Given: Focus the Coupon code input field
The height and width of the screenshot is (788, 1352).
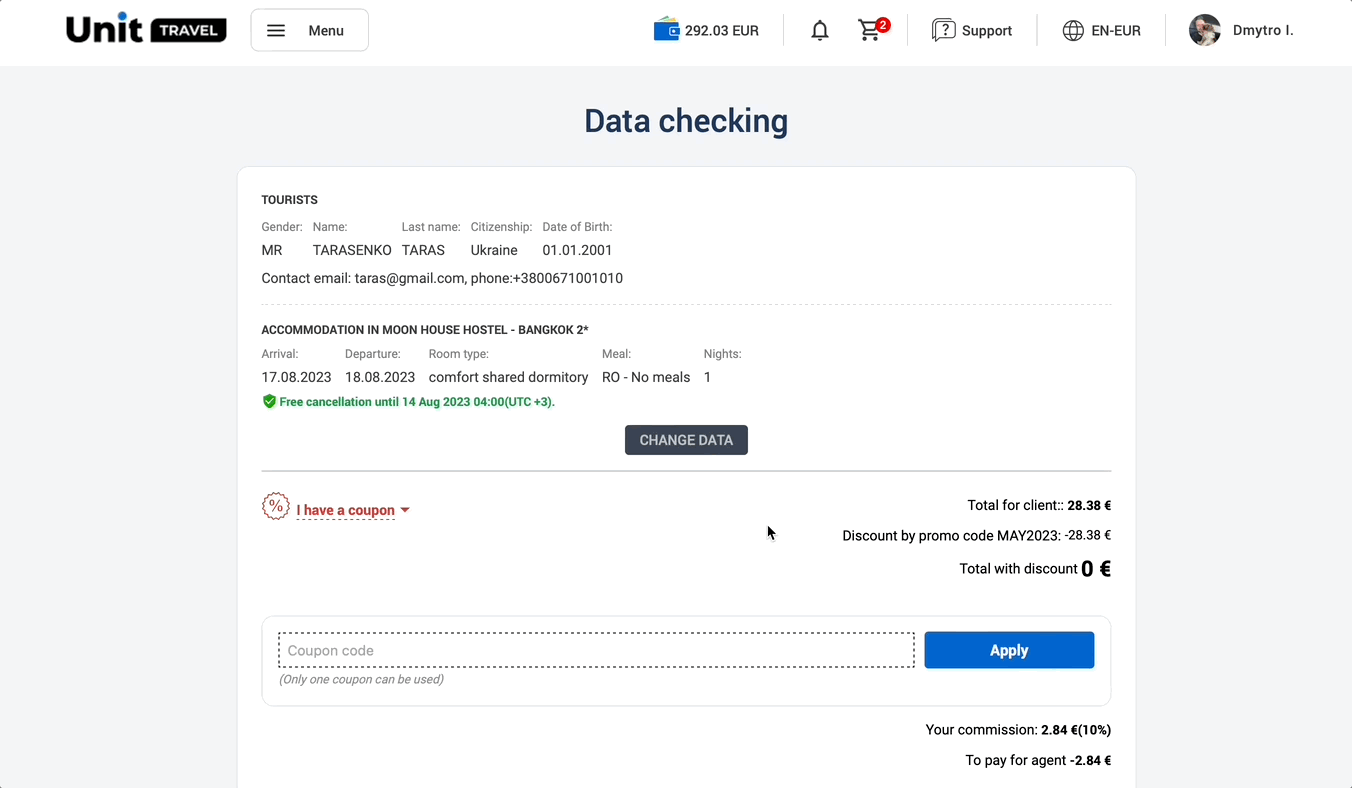Looking at the screenshot, I should pyautogui.click(x=596, y=650).
